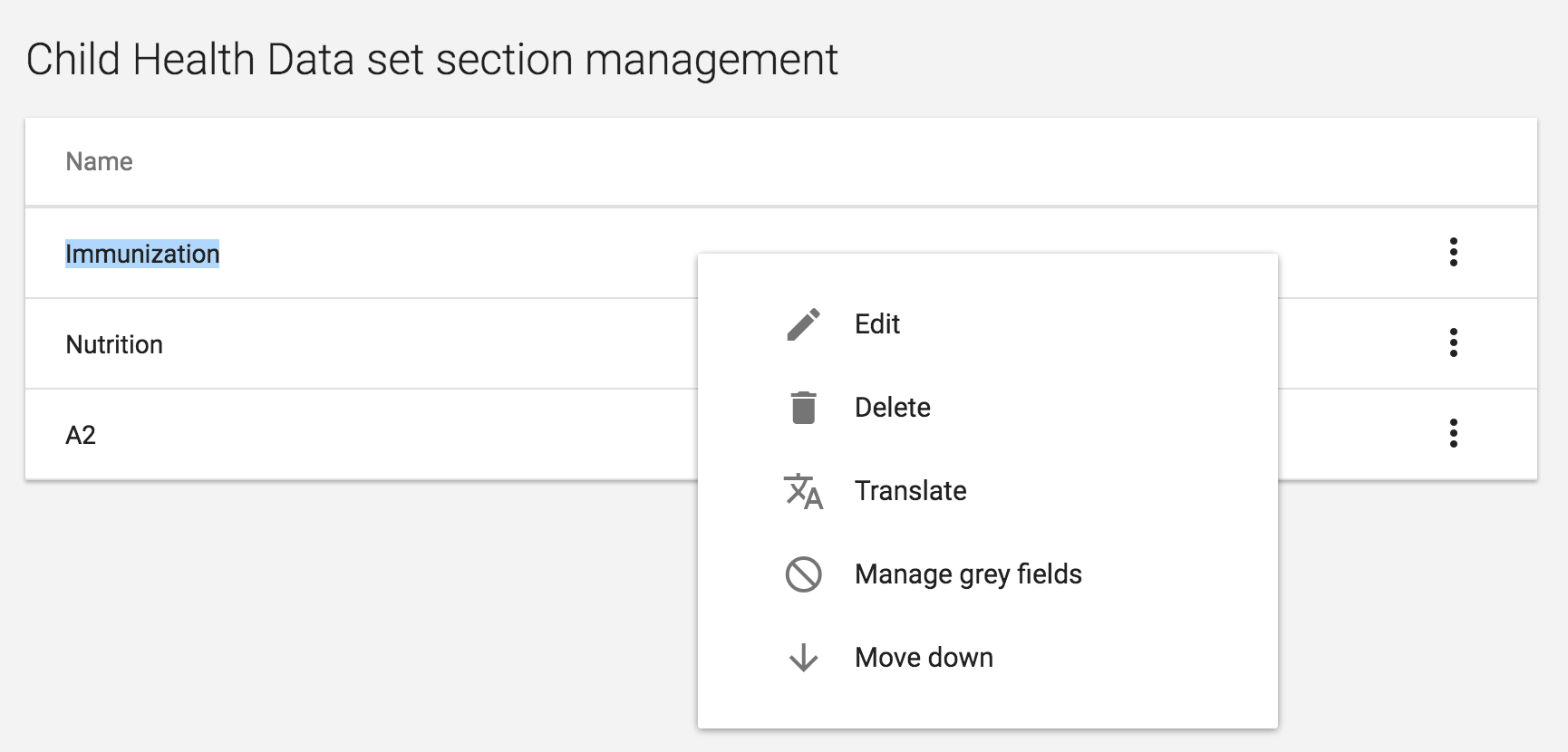Open the A2 row's three-dot menu
Image resolution: width=1568 pixels, height=752 pixels.
(1453, 433)
